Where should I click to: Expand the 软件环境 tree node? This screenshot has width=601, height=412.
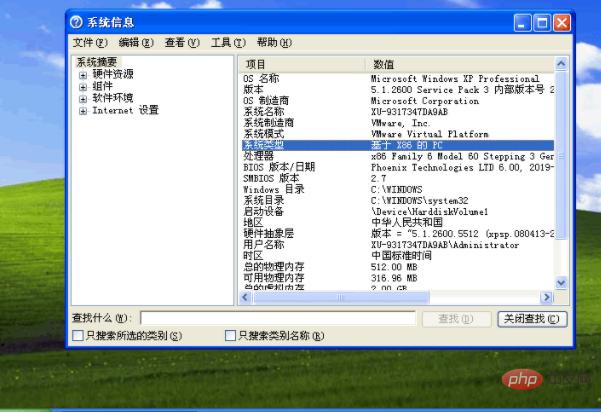82,99
